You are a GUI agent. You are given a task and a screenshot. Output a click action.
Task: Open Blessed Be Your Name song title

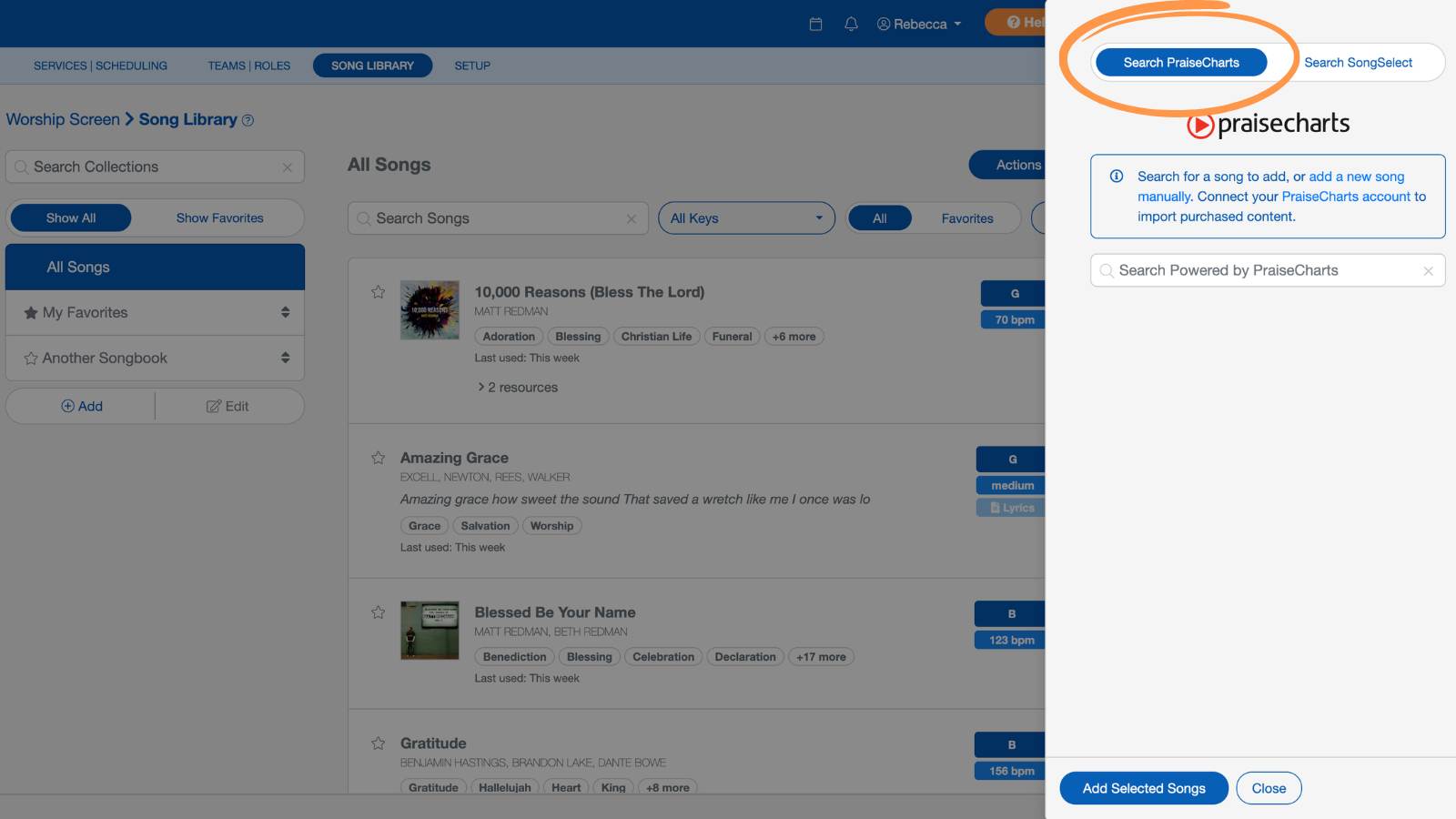click(554, 612)
